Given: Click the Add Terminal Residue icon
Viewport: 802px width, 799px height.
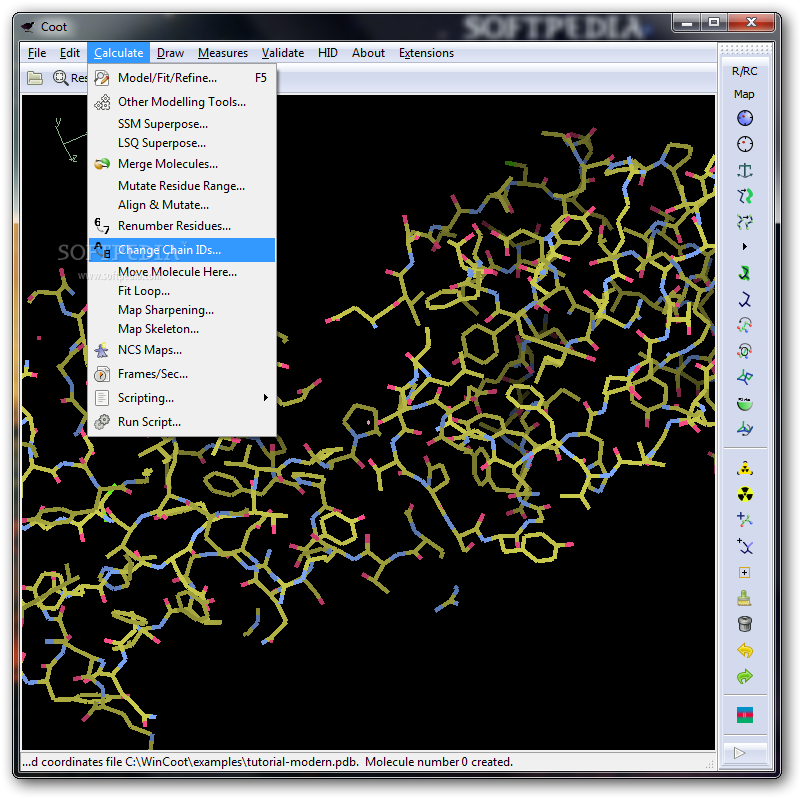Looking at the screenshot, I should [745, 520].
